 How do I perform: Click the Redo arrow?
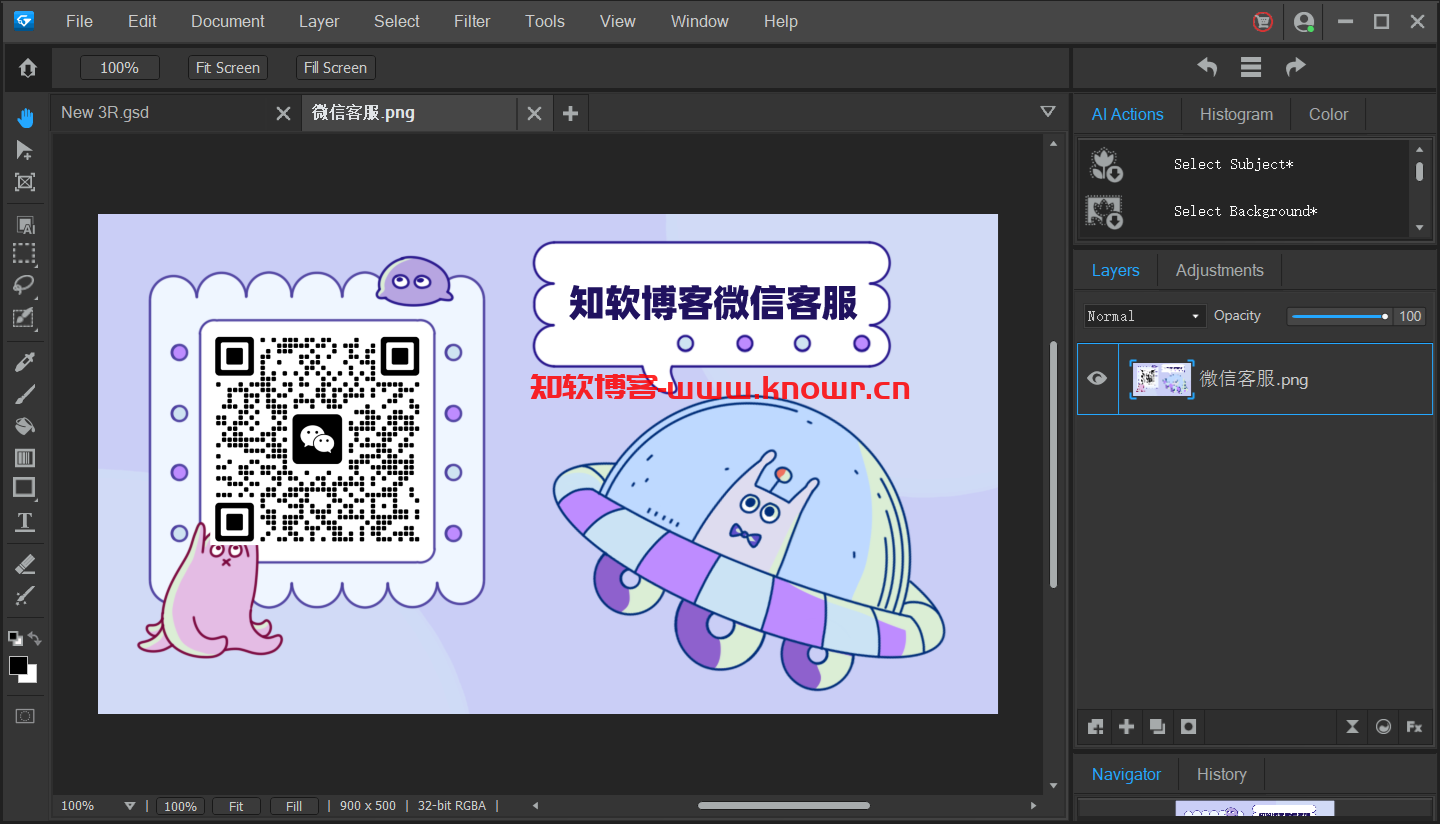point(1295,67)
